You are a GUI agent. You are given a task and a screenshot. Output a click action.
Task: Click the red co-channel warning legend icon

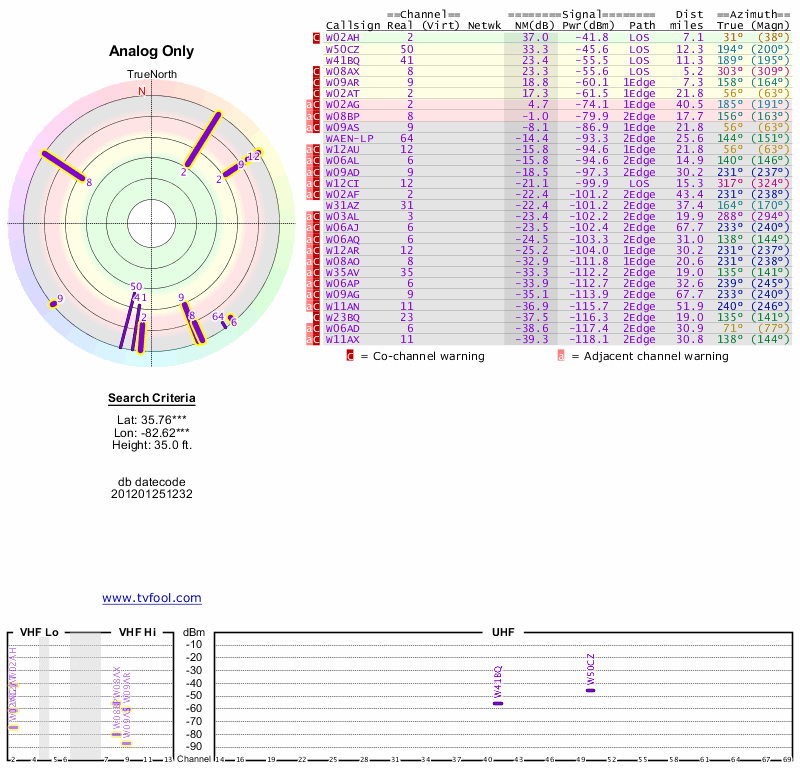click(x=350, y=355)
